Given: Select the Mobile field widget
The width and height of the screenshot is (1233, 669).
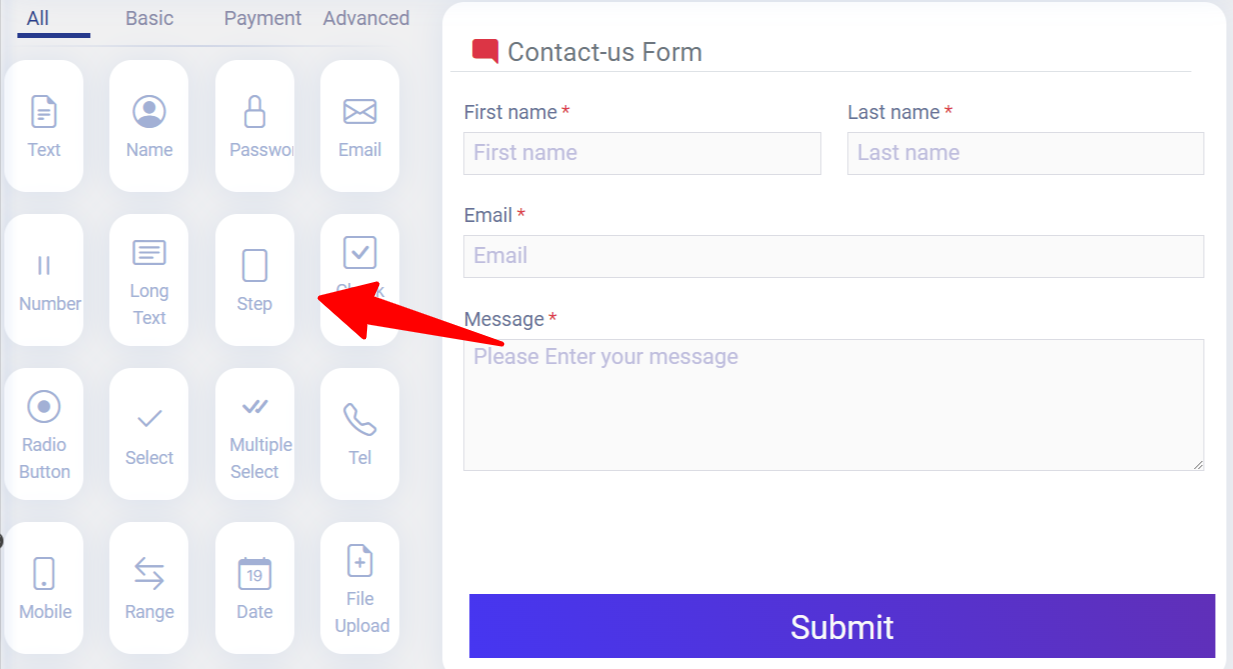Looking at the screenshot, I should click(x=44, y=587).
